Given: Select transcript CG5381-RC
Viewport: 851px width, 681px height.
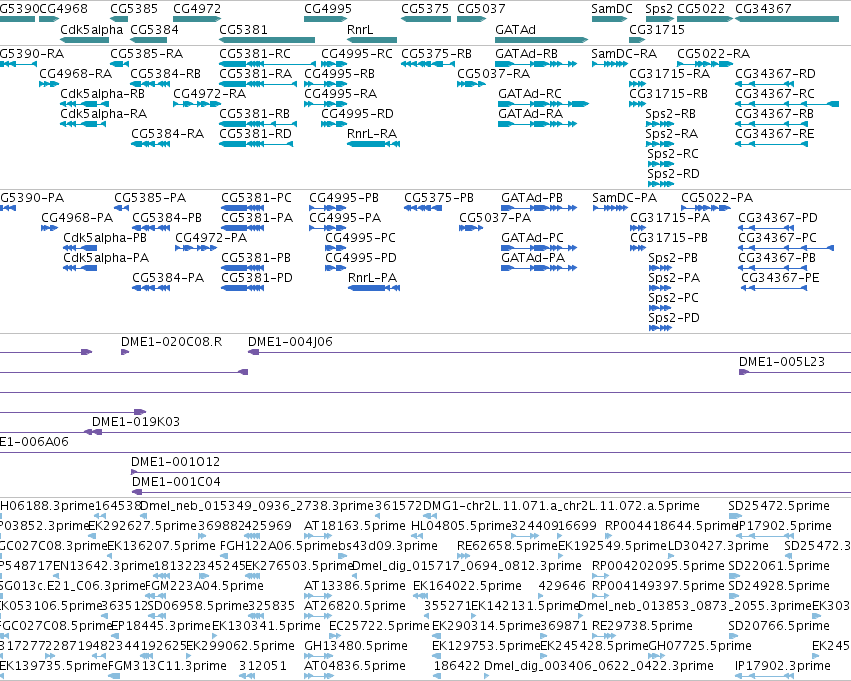Looking at the screenshot, I should point(267,64).
